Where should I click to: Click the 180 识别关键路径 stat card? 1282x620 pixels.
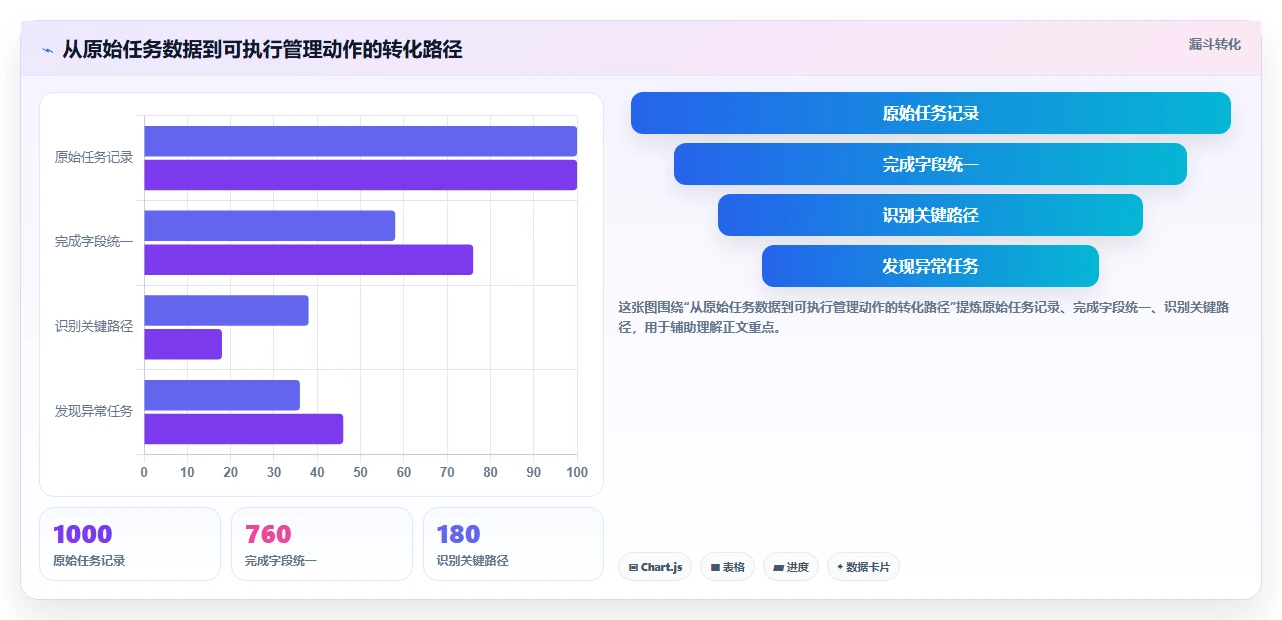pos(513,544)
